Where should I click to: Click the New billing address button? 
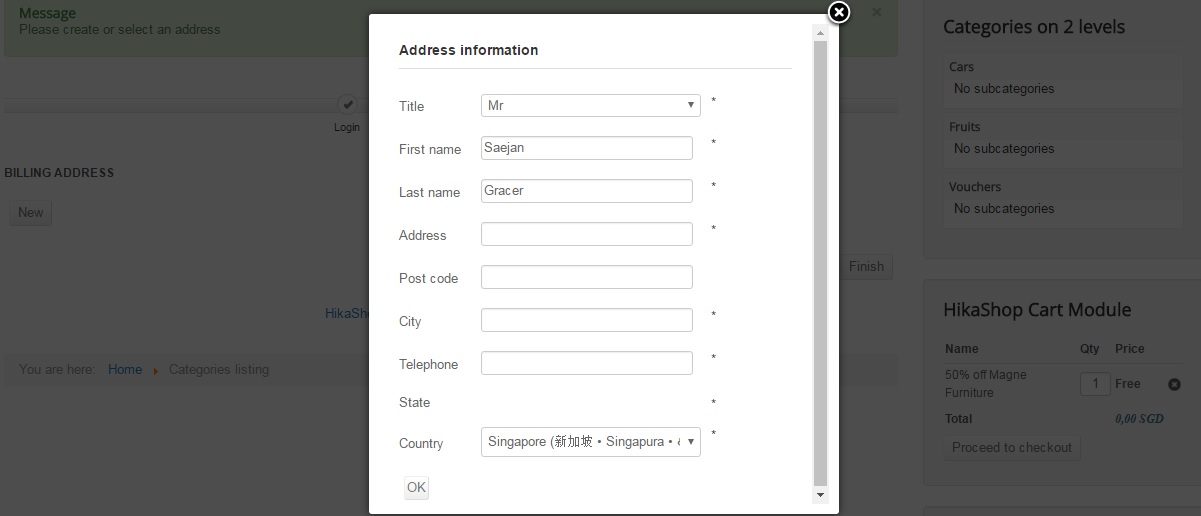30,212
